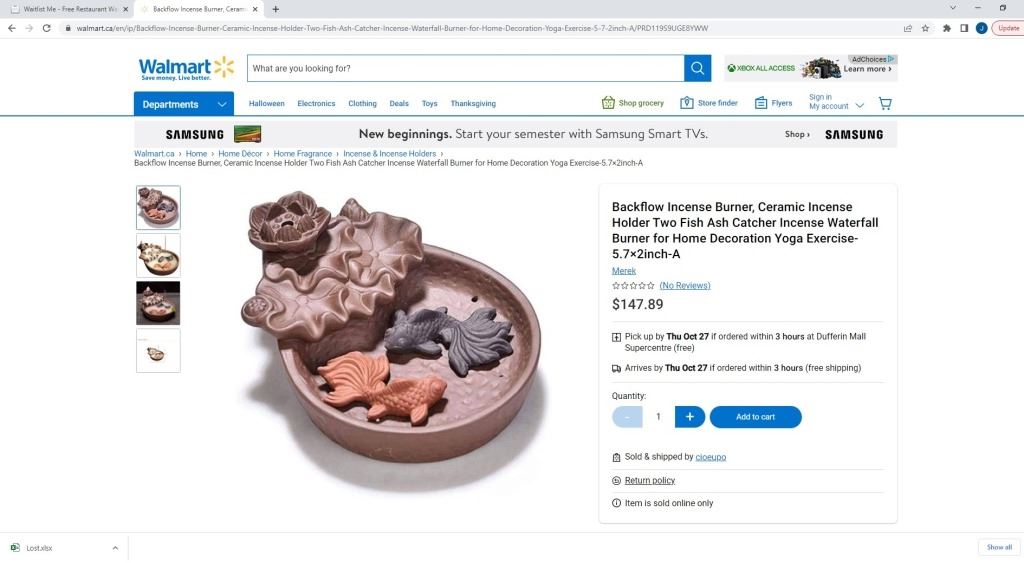This screenshot has height=563, width=1024.
Task: Click the Walmart logo
Action: tap(186, 68)
